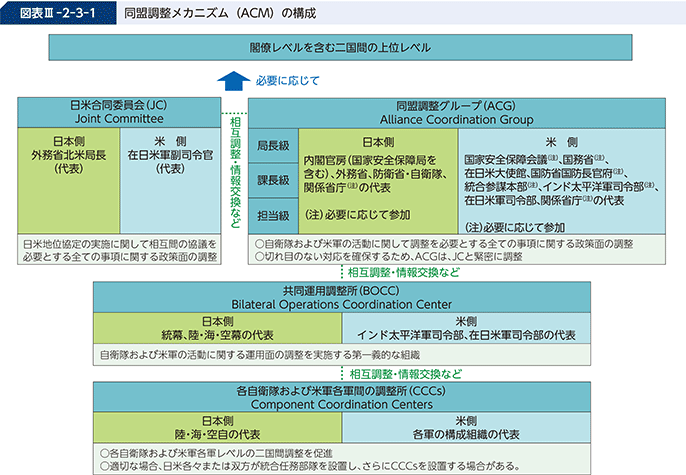Click the ACG 米側 国家安全保障会議 member box
Image resolution: width=686 pixels, height=475 pixels.
click(x=558, y=180)
